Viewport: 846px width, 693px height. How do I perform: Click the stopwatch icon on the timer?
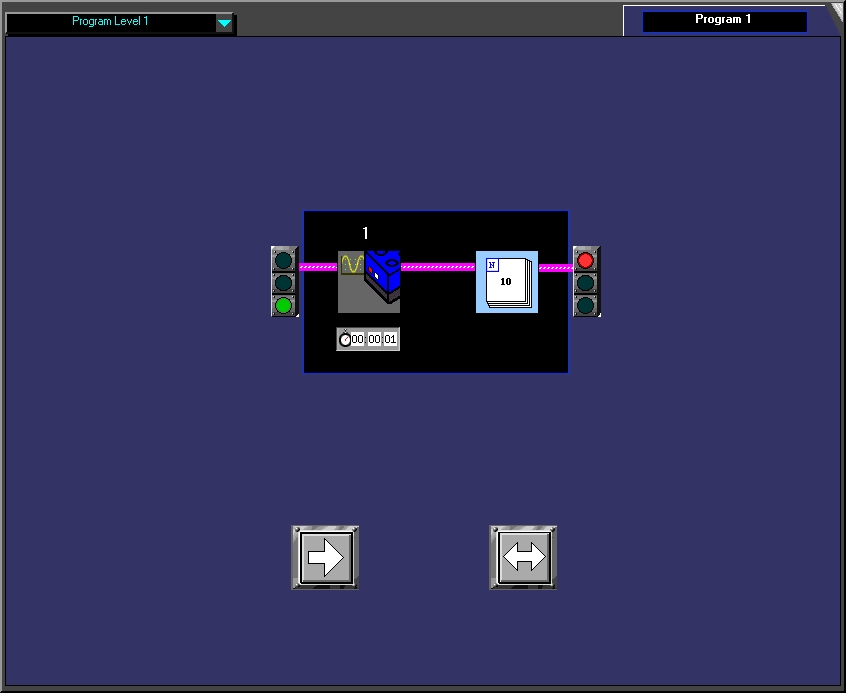pos(345,340)
